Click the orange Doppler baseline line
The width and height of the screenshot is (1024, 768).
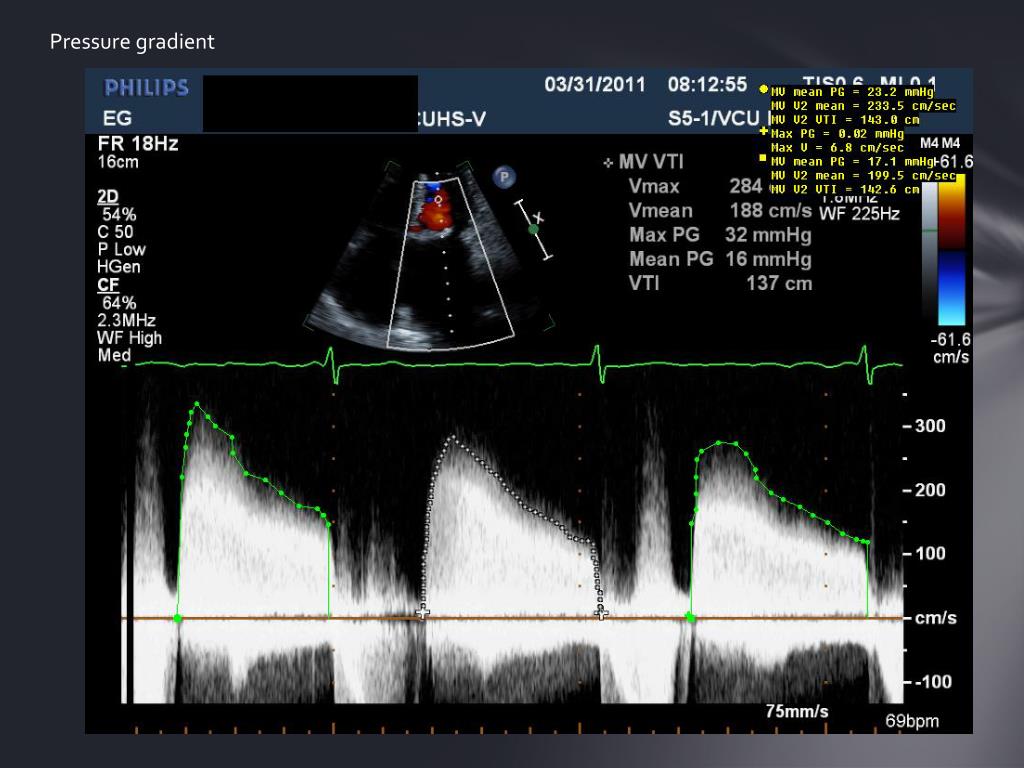click(x=500, y=619)
